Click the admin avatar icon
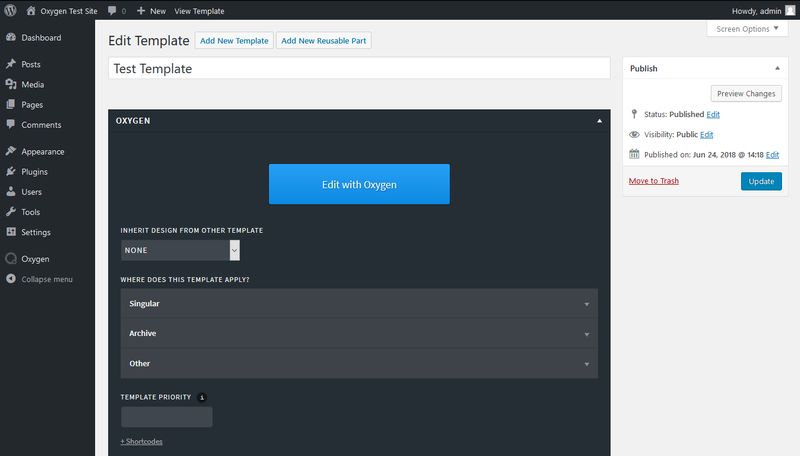This screenshot has width=800, height=456. point(790,10)
